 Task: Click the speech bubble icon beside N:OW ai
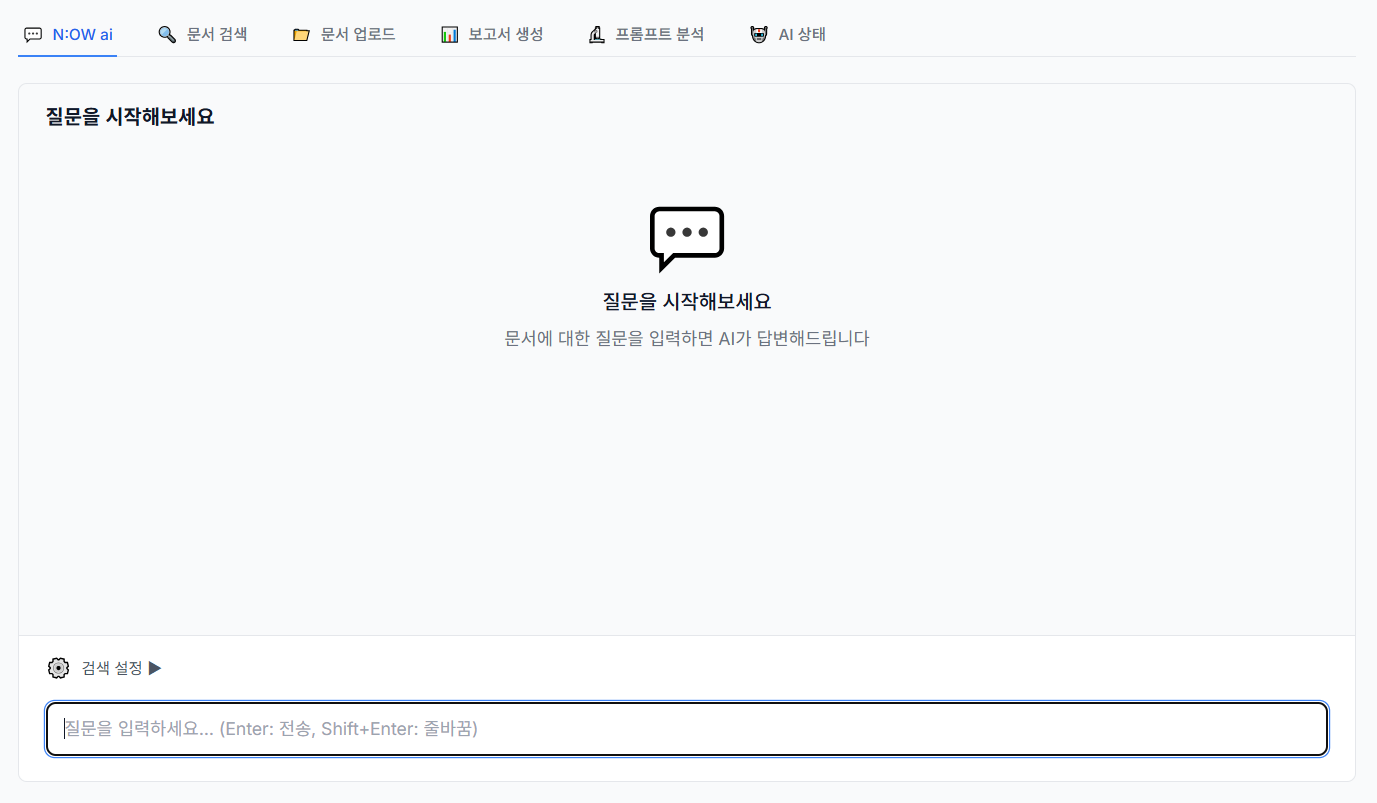(x=33, y=33)
